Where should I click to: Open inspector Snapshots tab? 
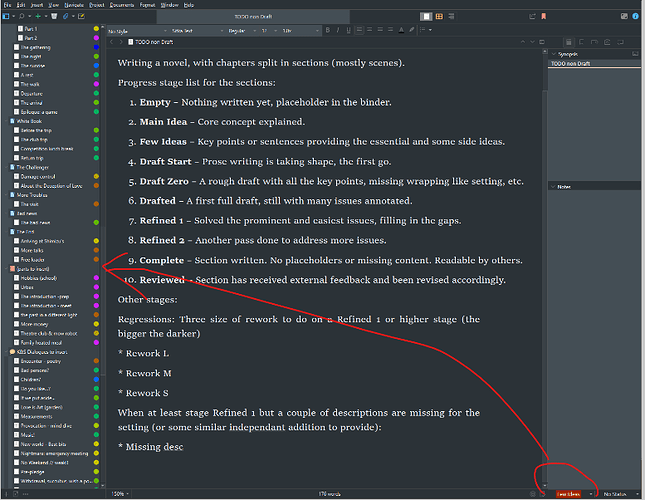607,42
